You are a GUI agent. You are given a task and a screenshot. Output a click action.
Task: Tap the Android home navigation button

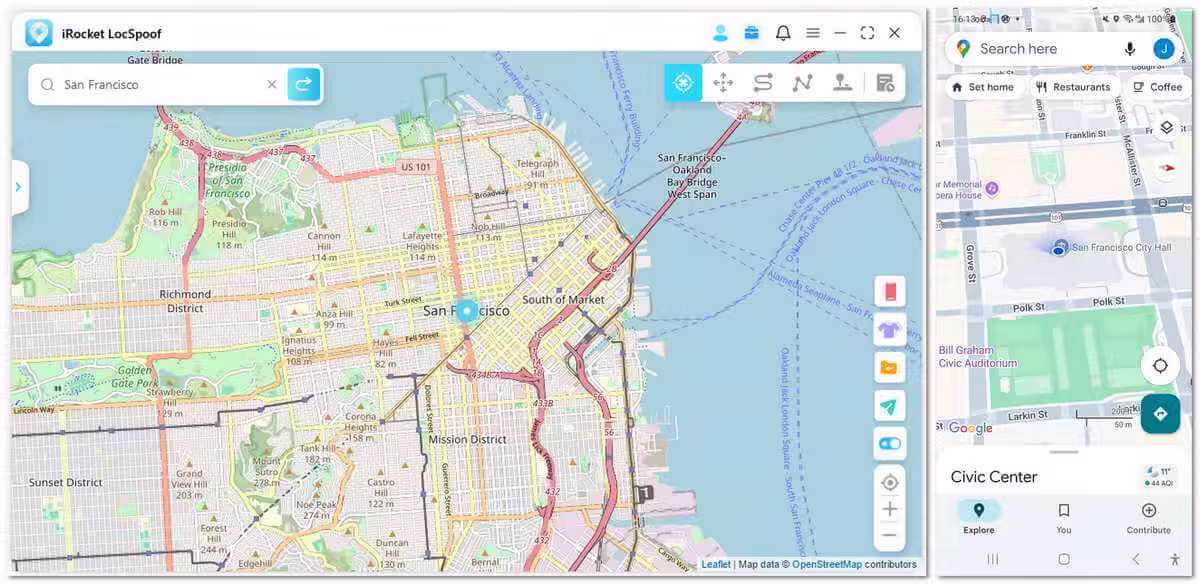(1064, 559)
